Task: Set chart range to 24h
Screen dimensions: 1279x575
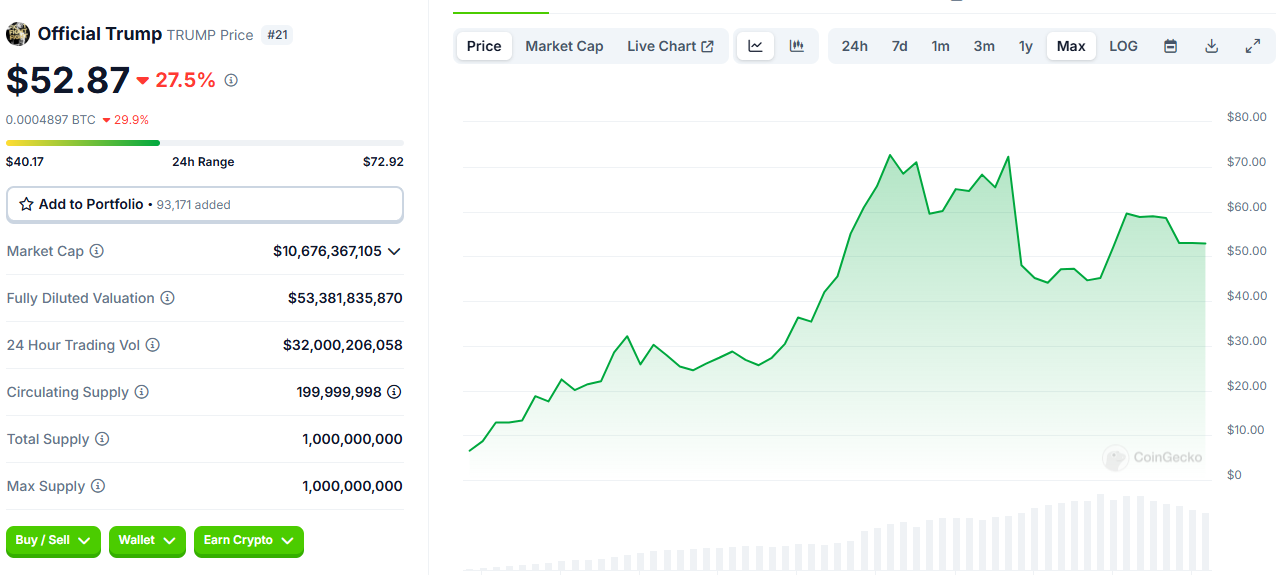Action: 854,46
